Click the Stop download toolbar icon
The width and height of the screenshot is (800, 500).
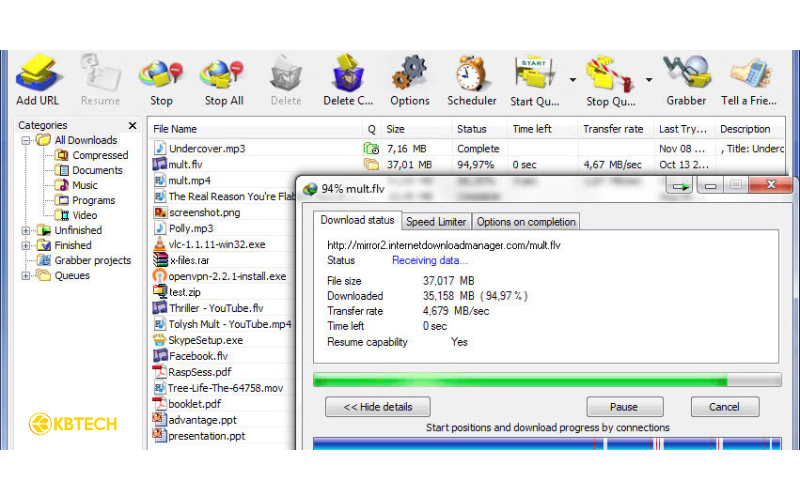click(x=161, y=75)
